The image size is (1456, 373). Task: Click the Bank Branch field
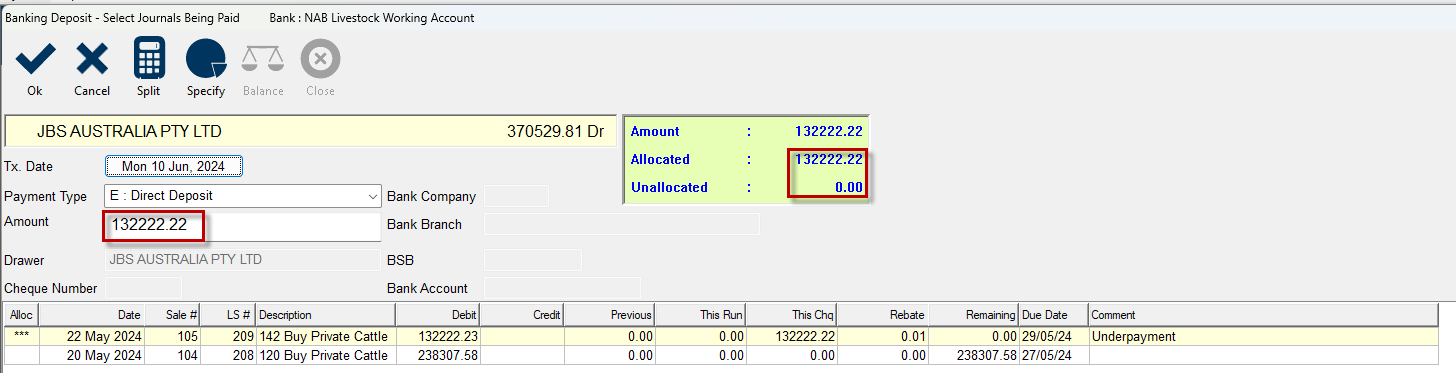coord(621,224)
